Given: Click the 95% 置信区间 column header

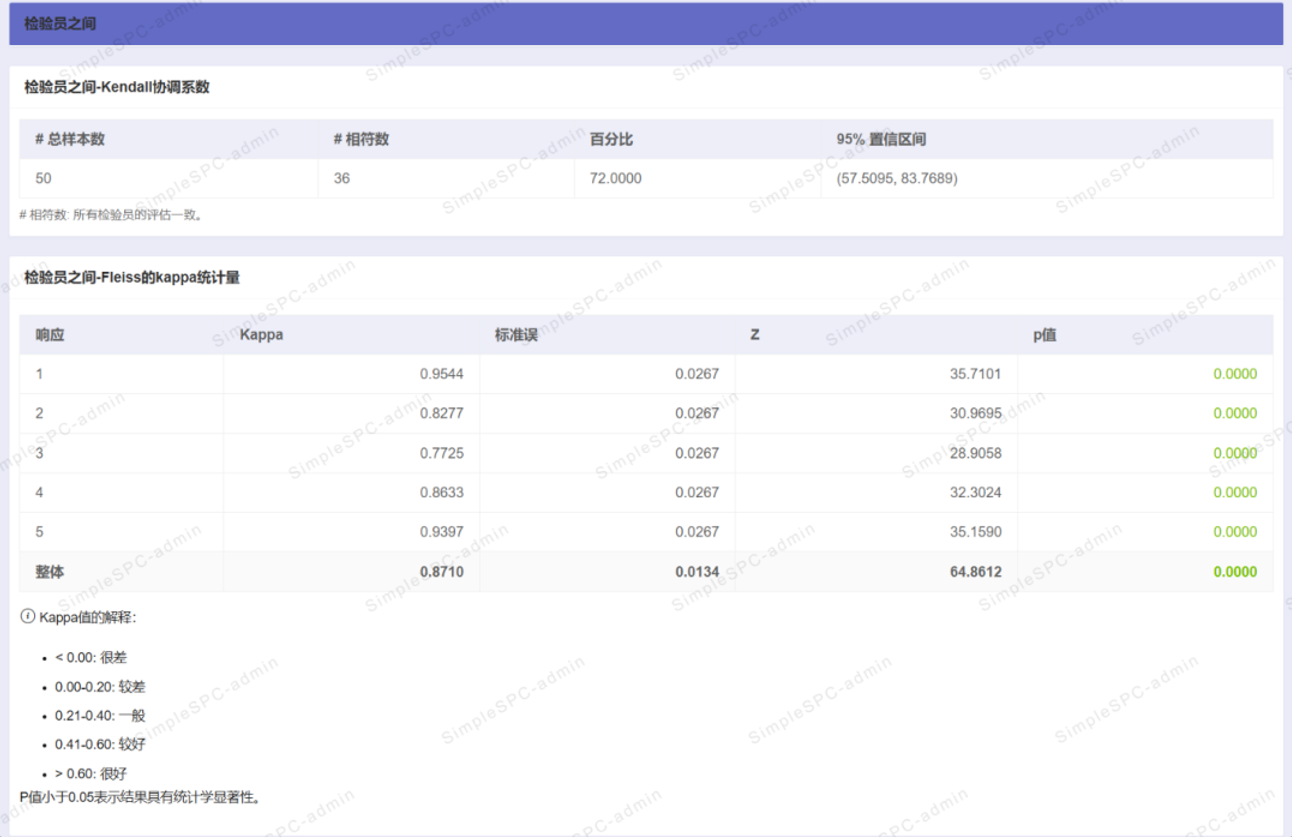Looking at the screenshot, I should tap(881, 140).
